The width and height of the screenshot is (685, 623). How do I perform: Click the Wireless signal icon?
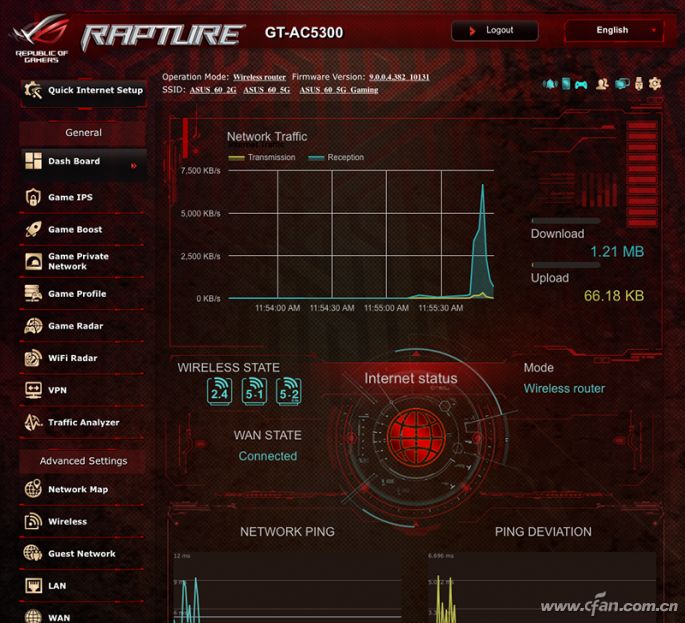click(33, 521)
